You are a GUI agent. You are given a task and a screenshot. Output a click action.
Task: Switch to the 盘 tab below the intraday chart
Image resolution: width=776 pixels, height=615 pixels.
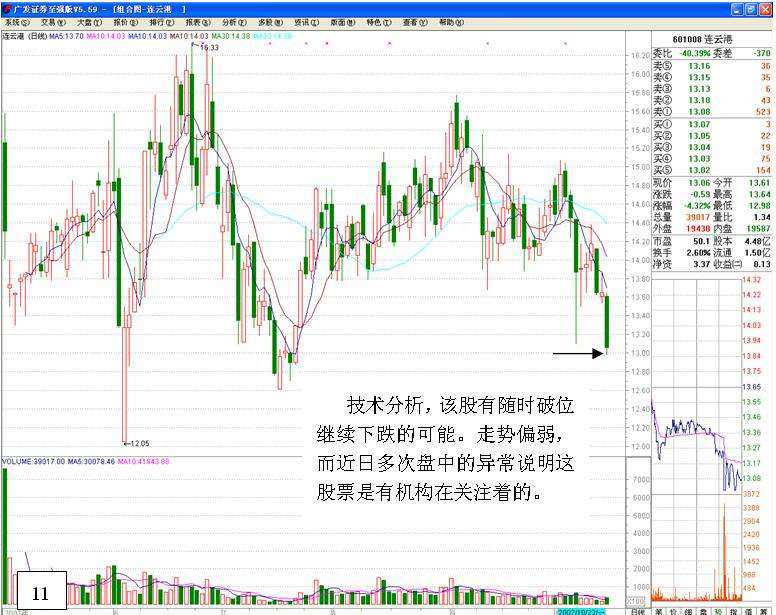point(703,612)
